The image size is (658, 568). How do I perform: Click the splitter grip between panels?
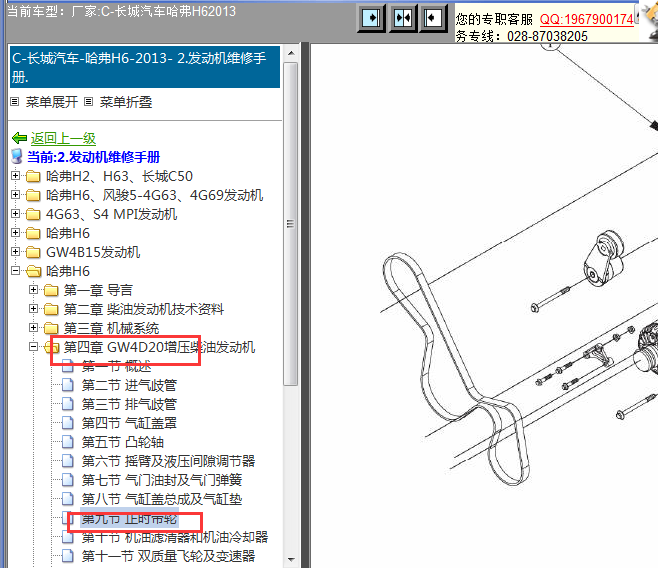[305, 305]
